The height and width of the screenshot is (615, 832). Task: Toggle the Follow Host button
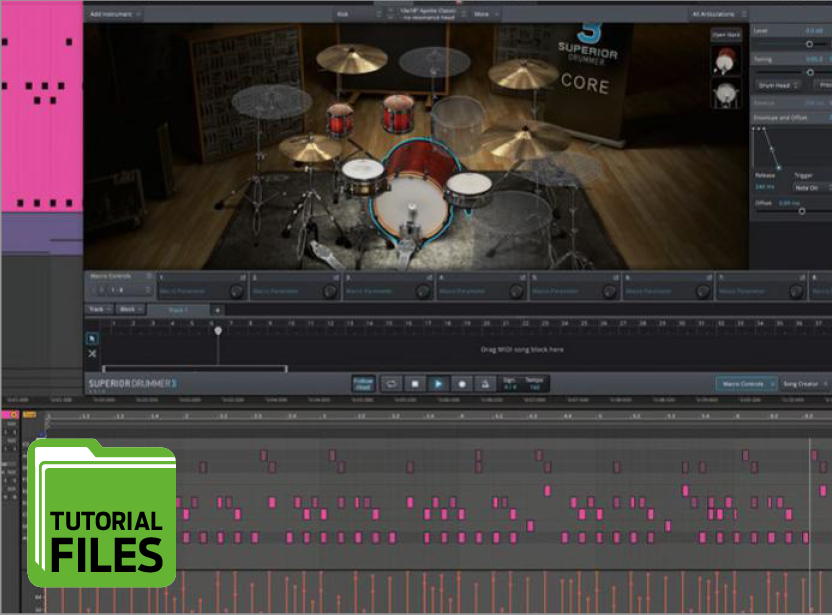click(x=364, y=384)
